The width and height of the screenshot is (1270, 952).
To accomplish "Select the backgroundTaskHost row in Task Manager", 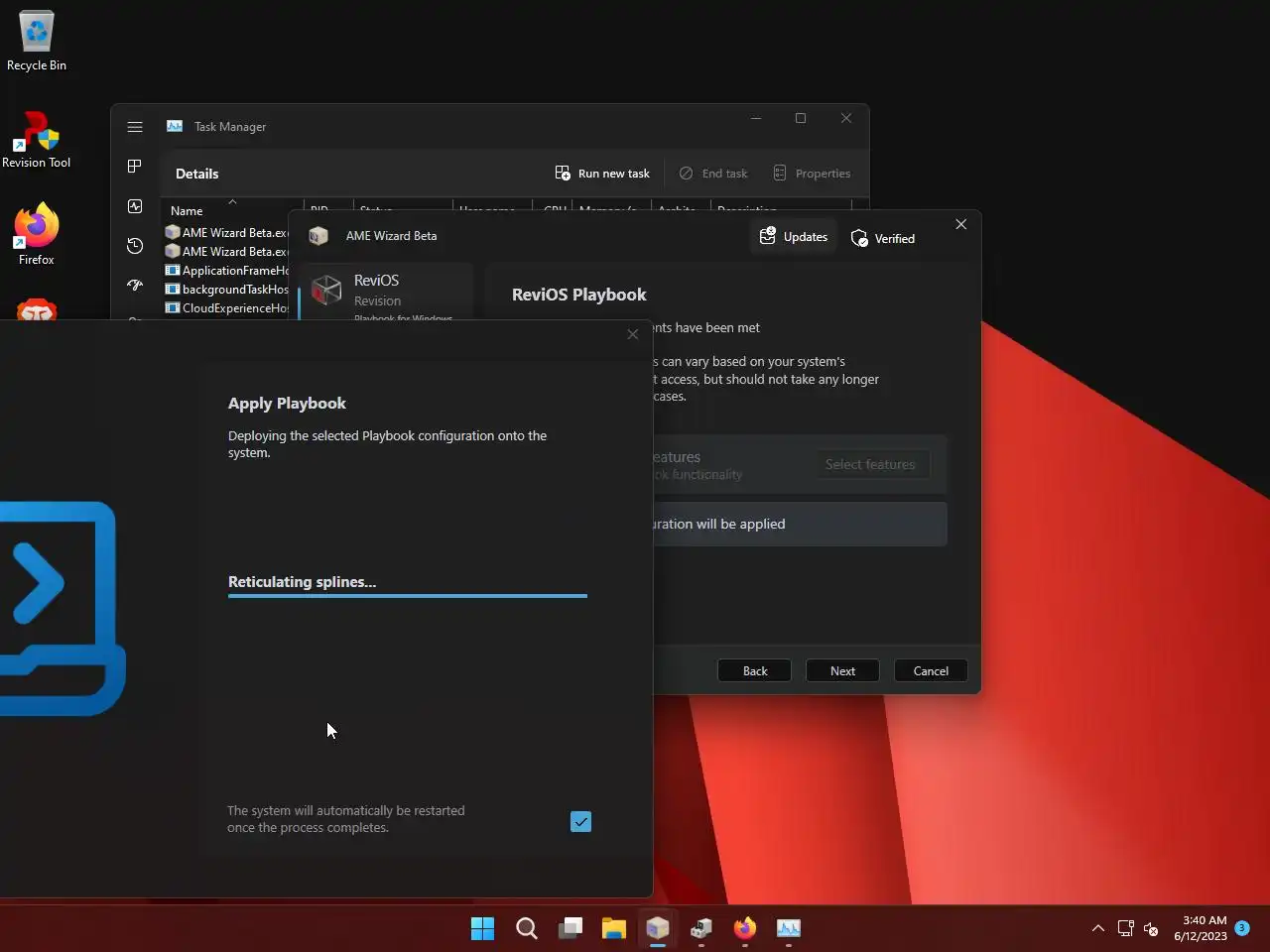I will (226, 289).
